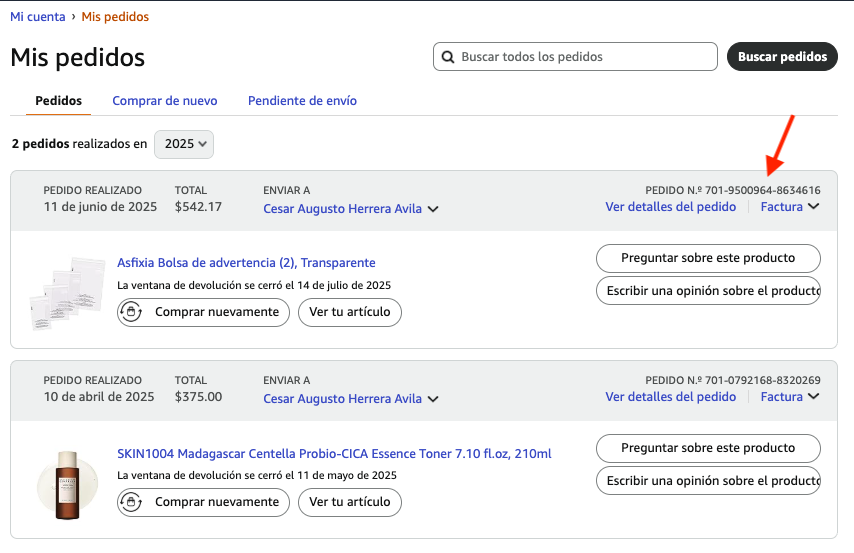Click Comprar nuevamente for SKIN1004 toner
The image size is (854, 553).
pos(203,502)
